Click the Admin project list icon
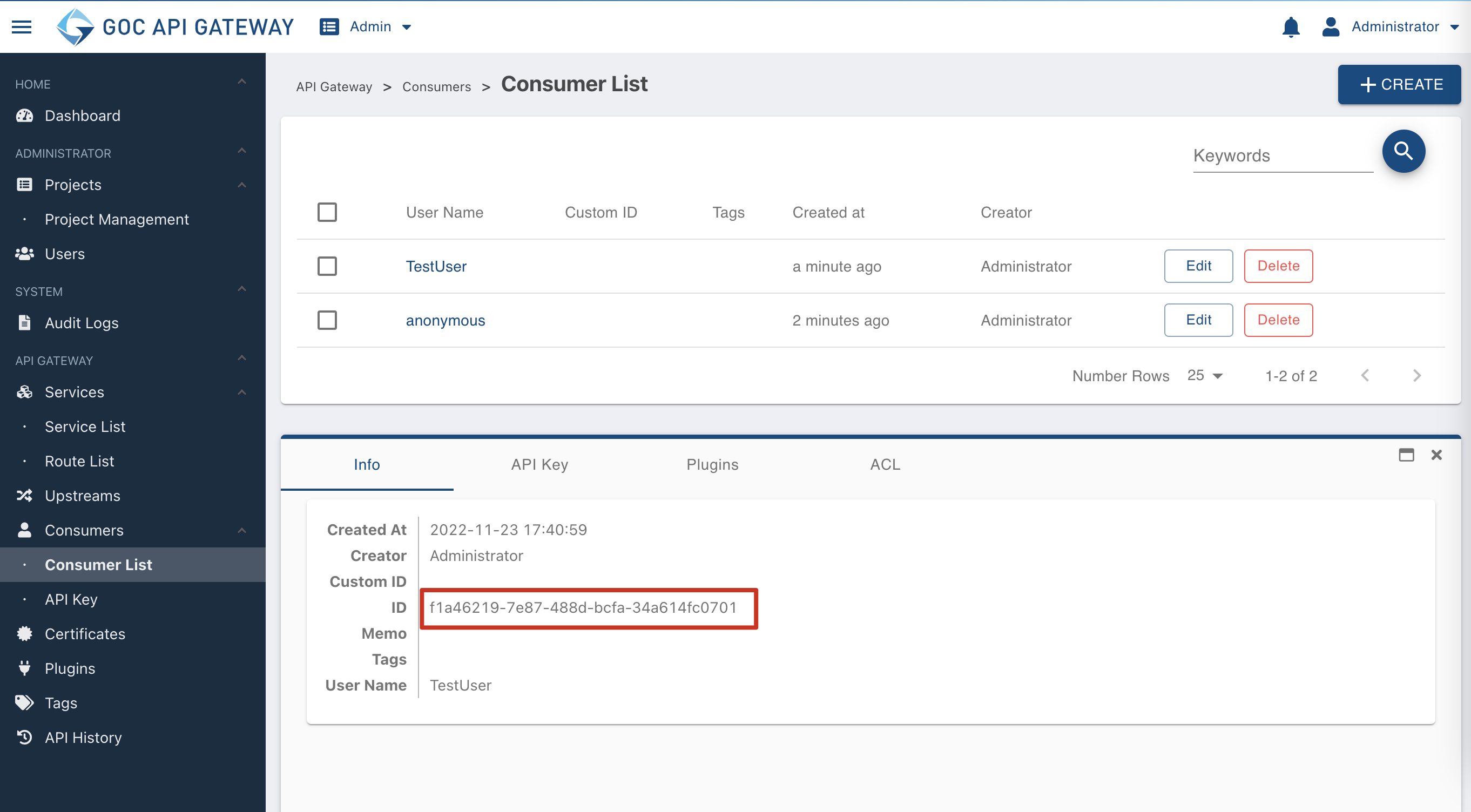 point(329,27)
